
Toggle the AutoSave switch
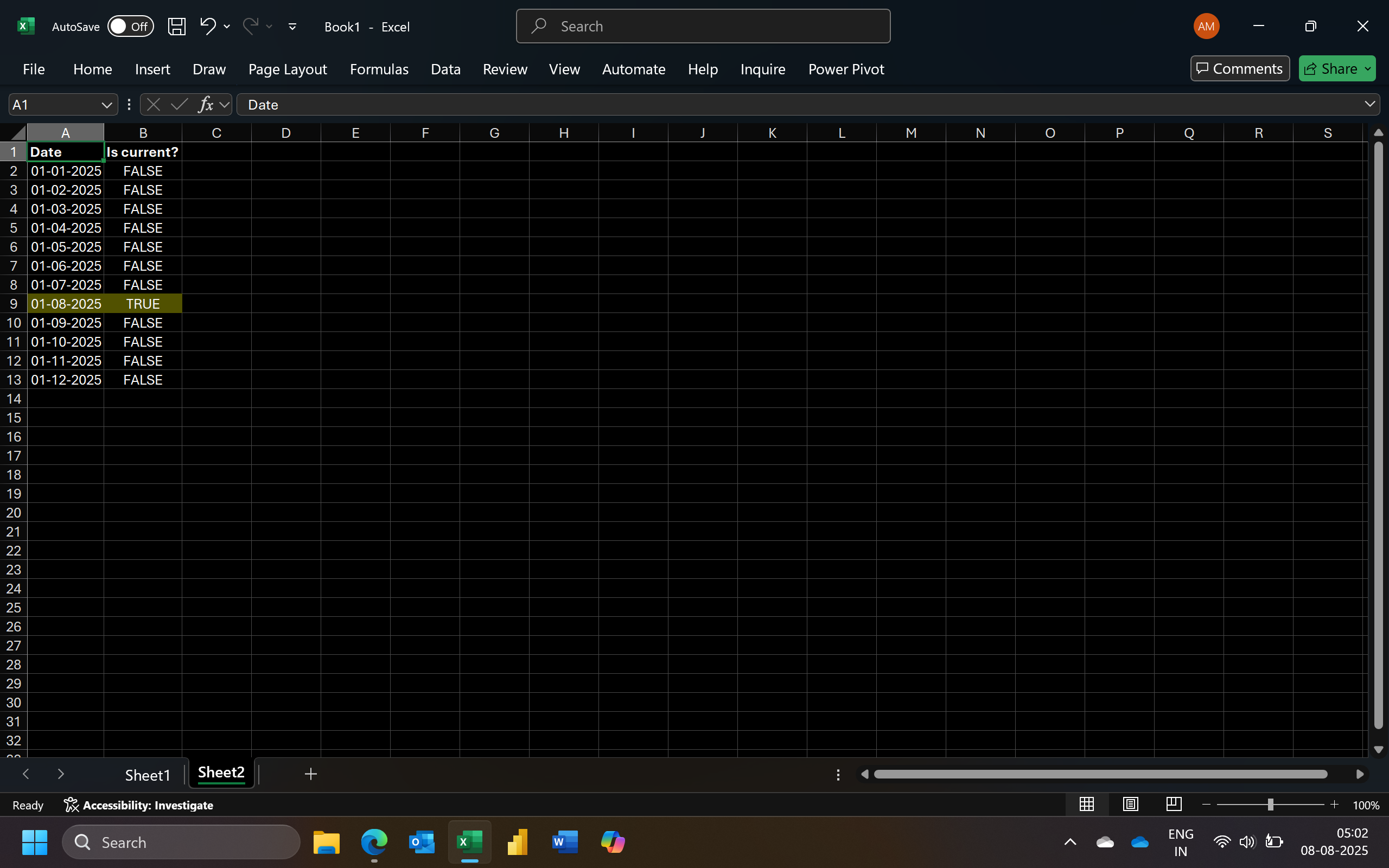[x=130, y=27]
